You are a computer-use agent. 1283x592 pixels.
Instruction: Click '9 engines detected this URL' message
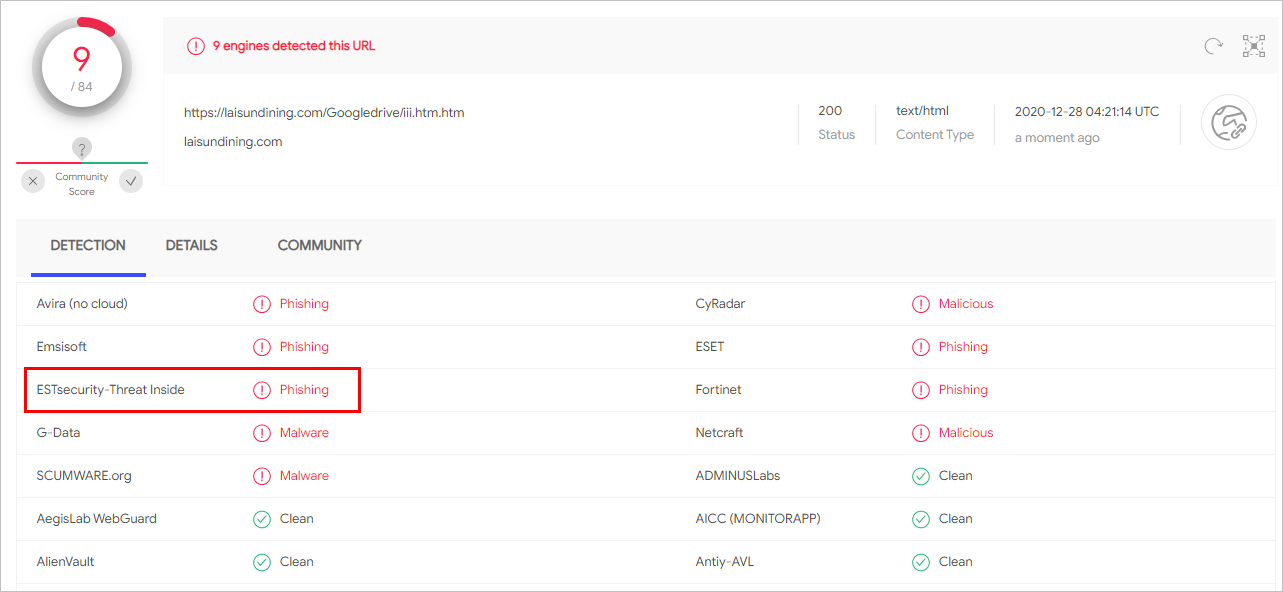(294, 46)
